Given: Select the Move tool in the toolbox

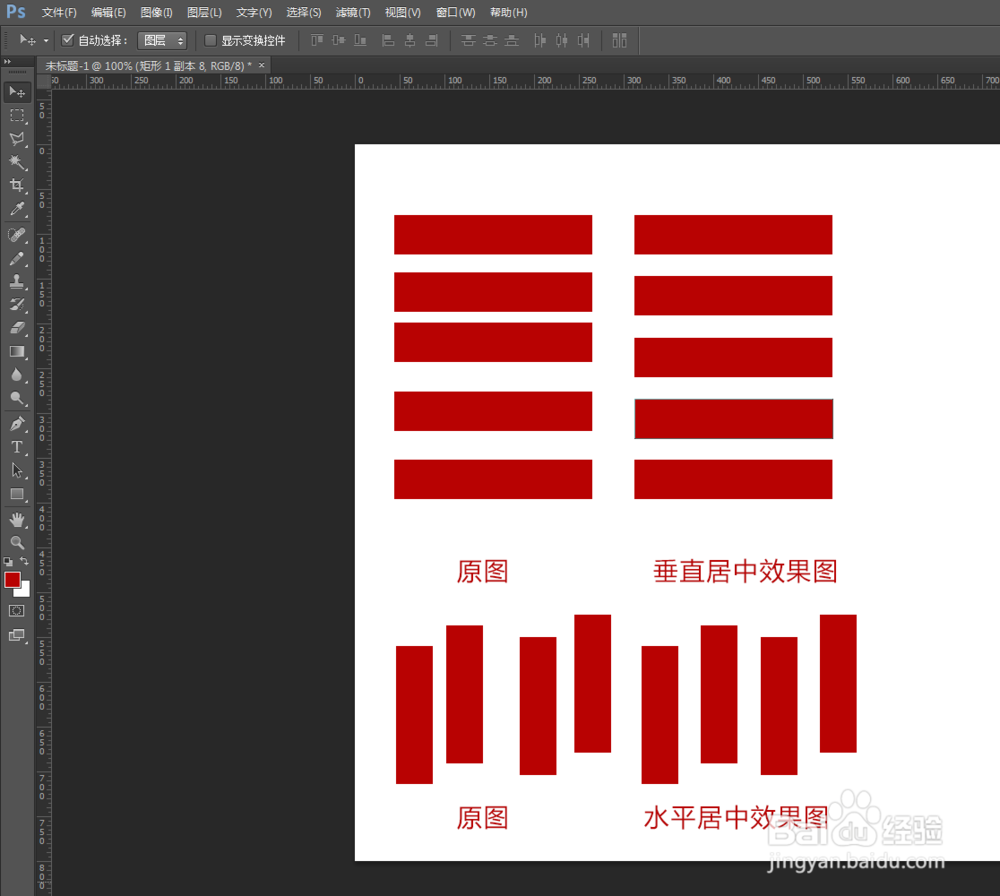Looking at the screenshot, I should tap(17, 92).
